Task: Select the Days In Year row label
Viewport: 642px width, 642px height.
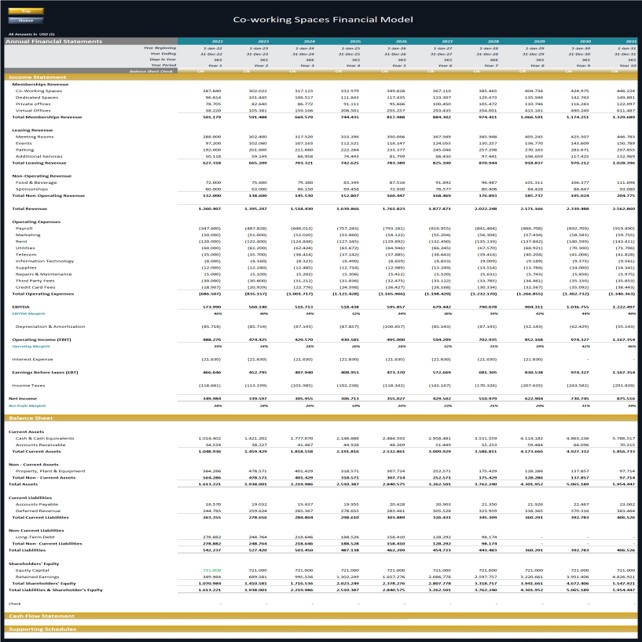Action: (163, 59)
